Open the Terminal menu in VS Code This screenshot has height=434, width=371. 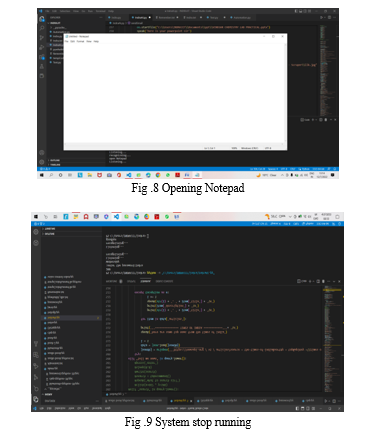point(100,11)
